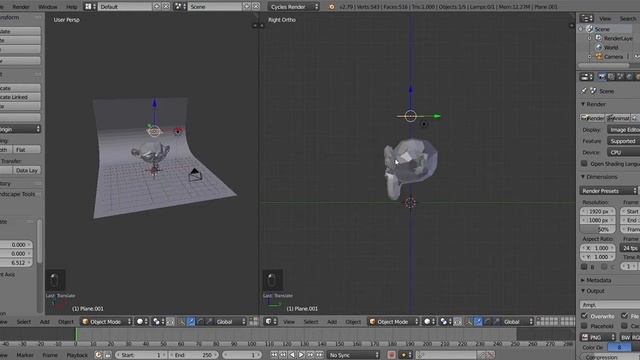Enable Open Shading Language checkbox
Image resolution: width=640 pixels, height=360 pixels.
tap(584, 163)
